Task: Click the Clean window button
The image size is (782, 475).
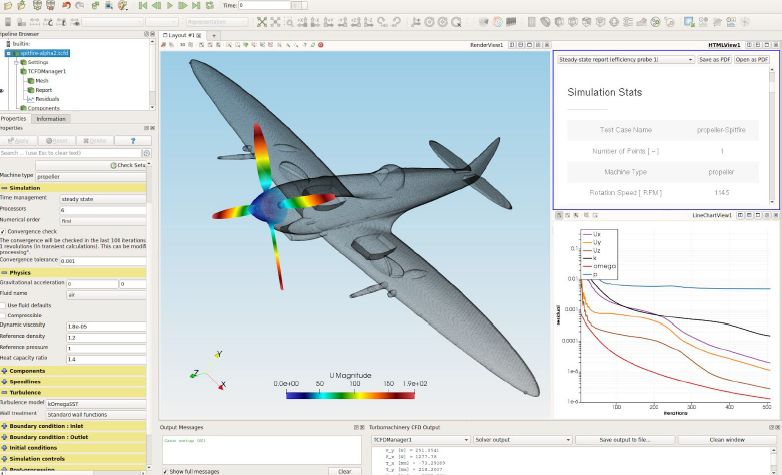Action: pyautogui.click(x=727, y=440)
